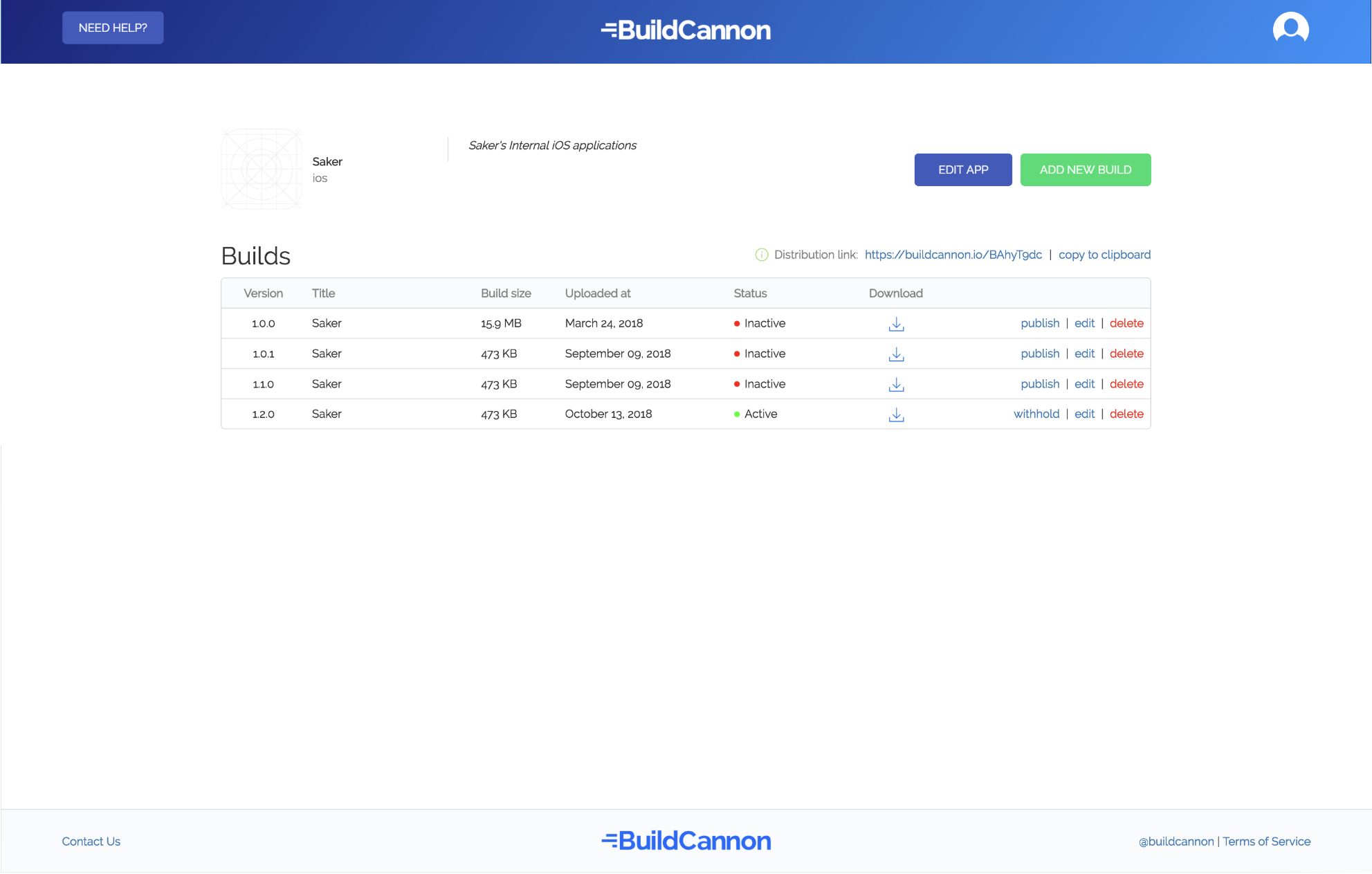Open Terms of Service in footer
Screen dimensions: 1372x874
(1266, 841)
